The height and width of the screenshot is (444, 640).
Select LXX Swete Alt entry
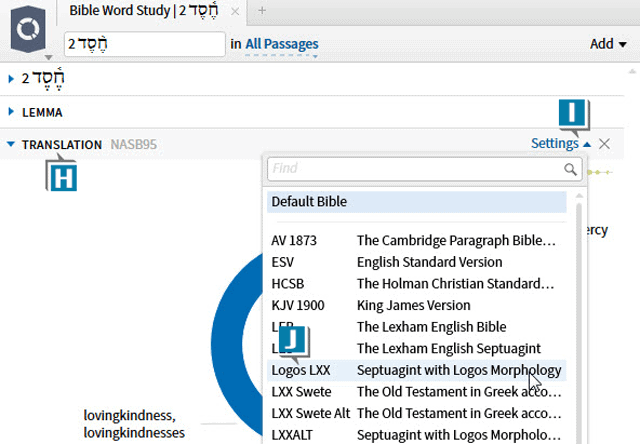(417, 413)
